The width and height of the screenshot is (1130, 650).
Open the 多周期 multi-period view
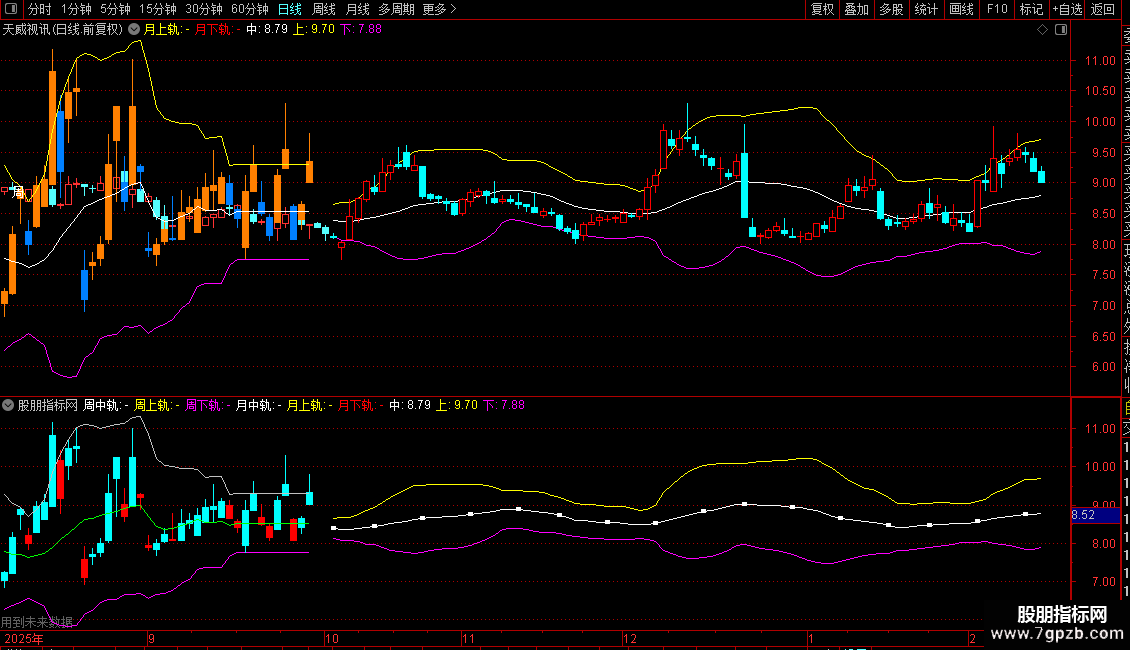coord(396,9)
